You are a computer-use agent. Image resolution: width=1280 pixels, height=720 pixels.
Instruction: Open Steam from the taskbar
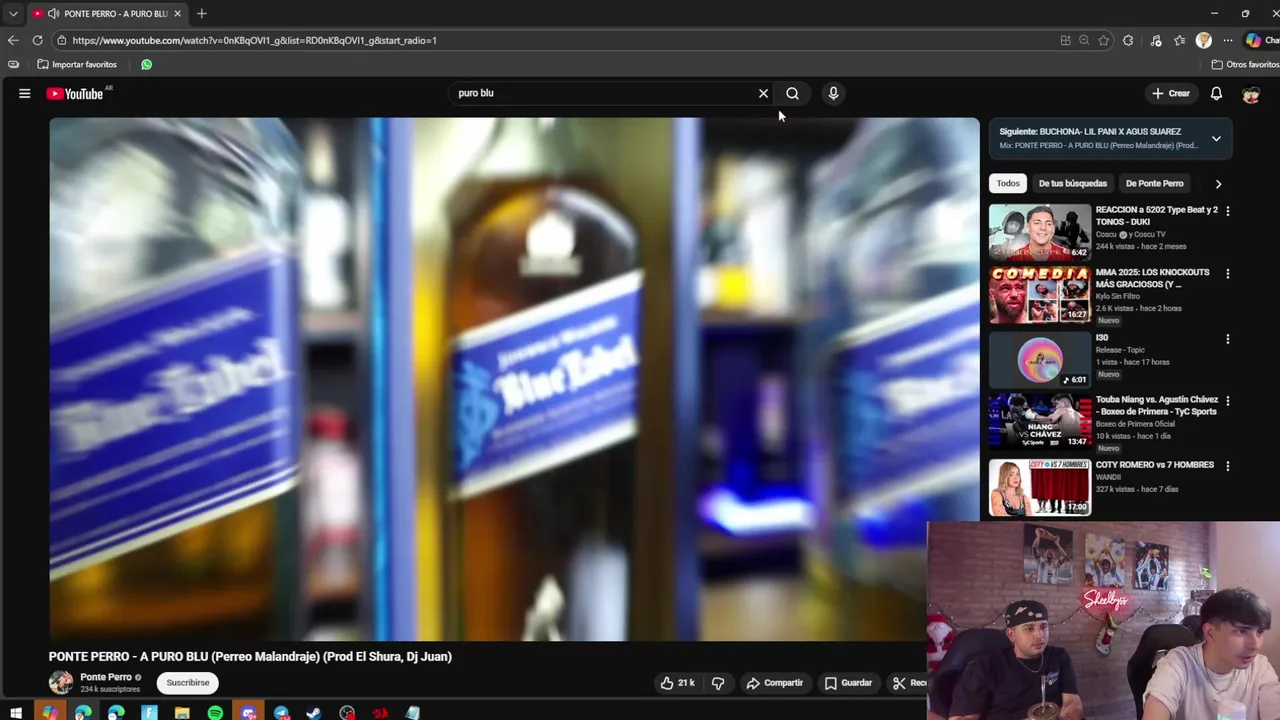click(x=314, y=713)
